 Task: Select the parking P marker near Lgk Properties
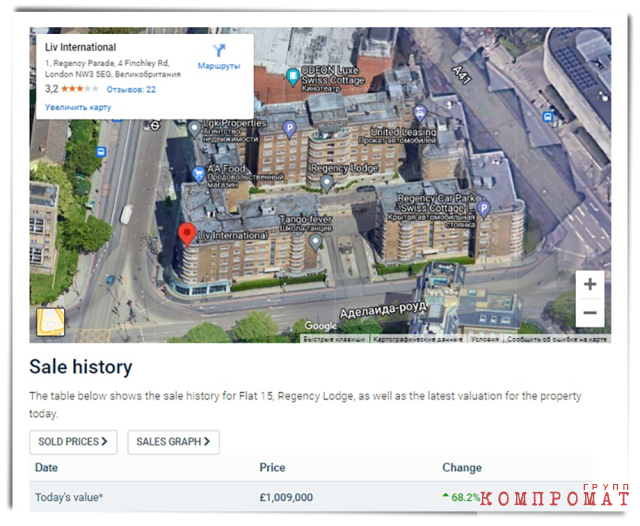tap(289, 129)
